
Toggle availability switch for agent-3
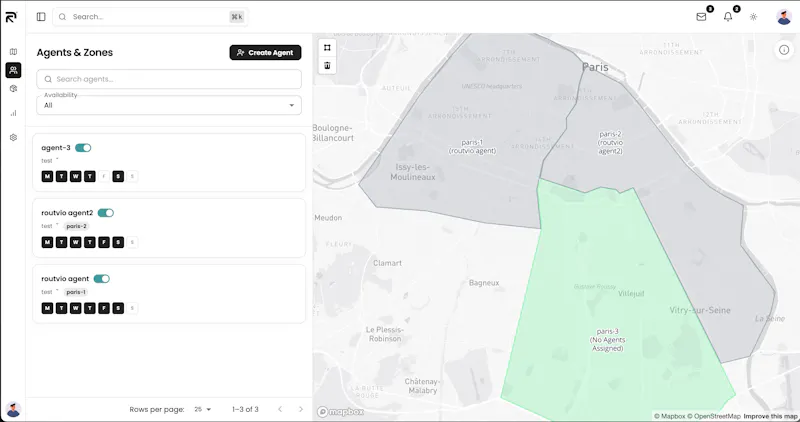83,148
